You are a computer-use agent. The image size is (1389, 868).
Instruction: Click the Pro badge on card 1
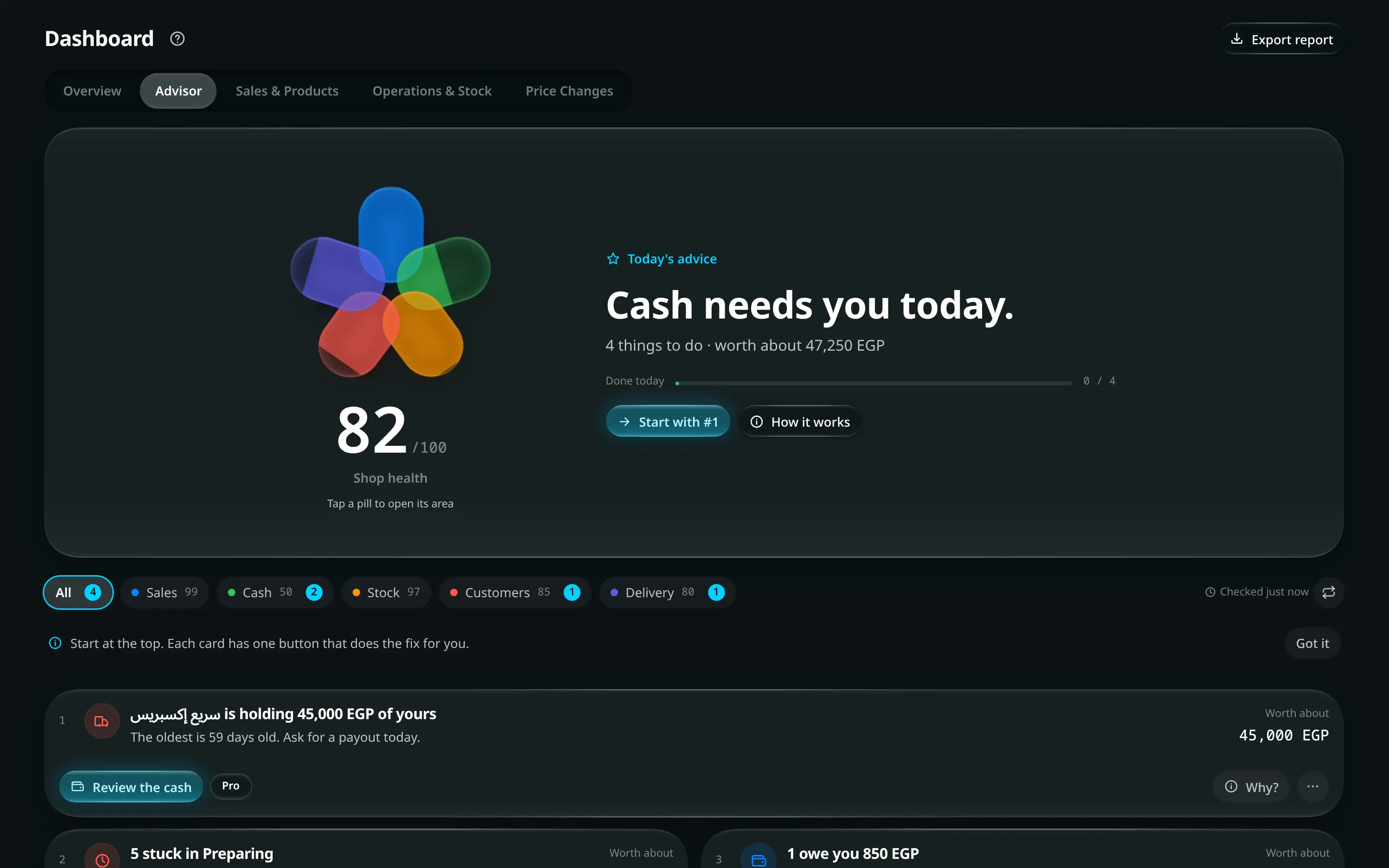tap(231, 786)
